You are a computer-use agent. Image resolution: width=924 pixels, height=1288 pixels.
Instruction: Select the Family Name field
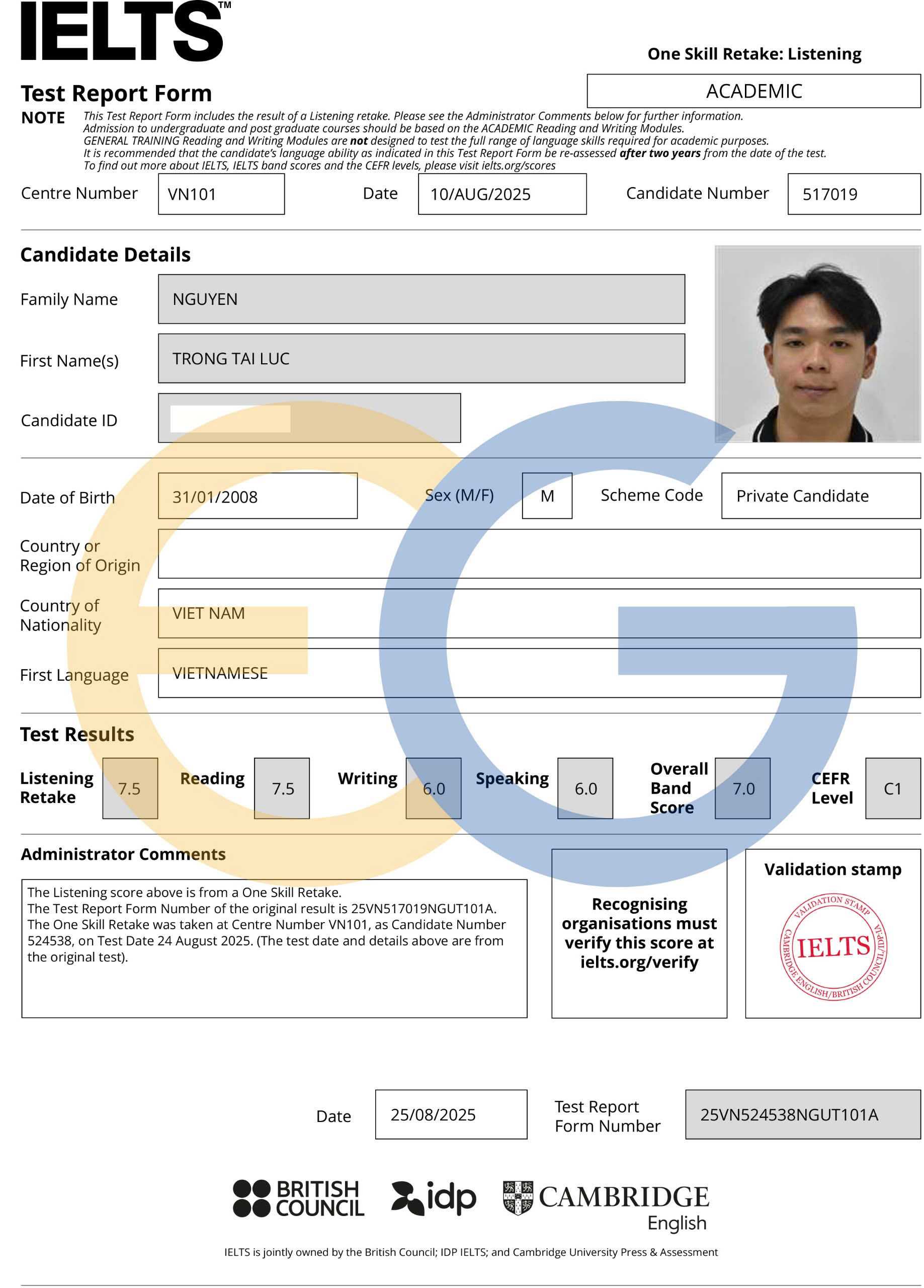point(421,299)
